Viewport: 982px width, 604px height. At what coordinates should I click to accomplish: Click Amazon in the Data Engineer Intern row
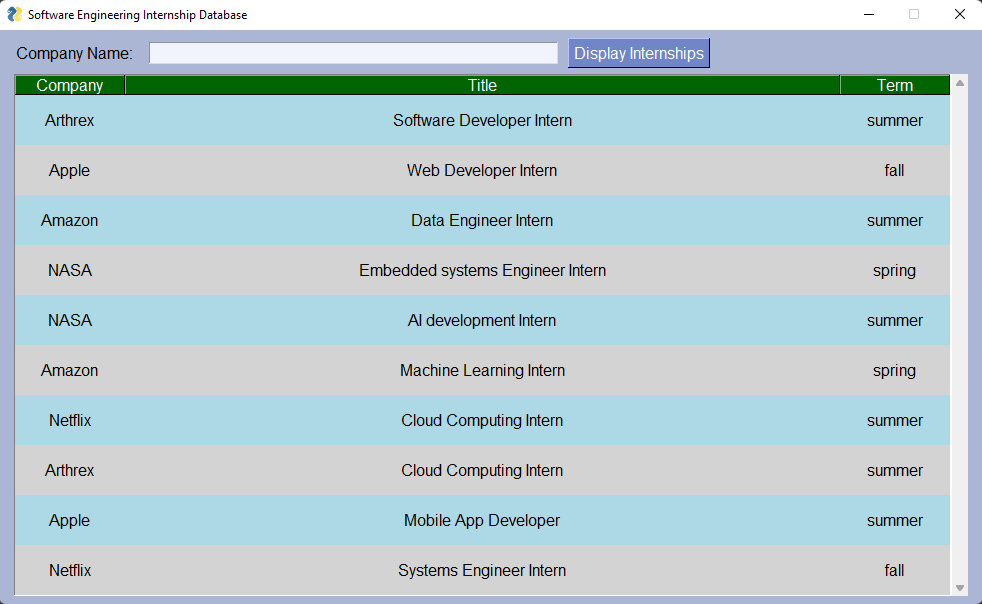pos(70,221)
